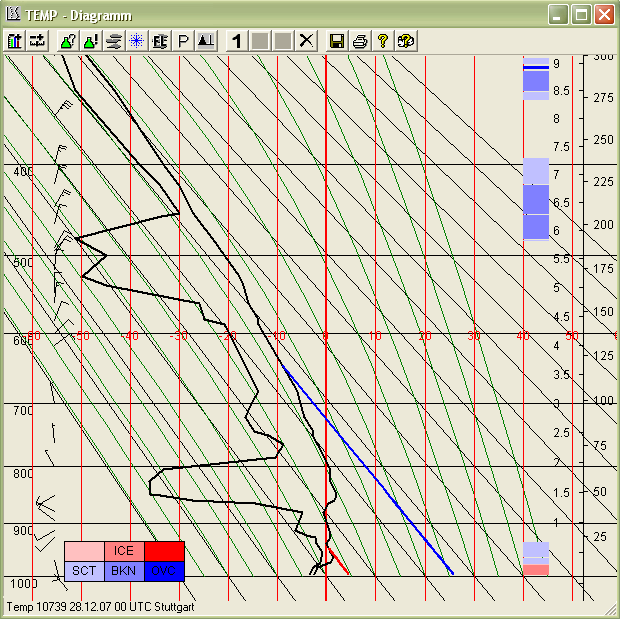This screenshot has height=619, width=620.
Task: Click the SCT legend swatch
Action: coord(84,571)
